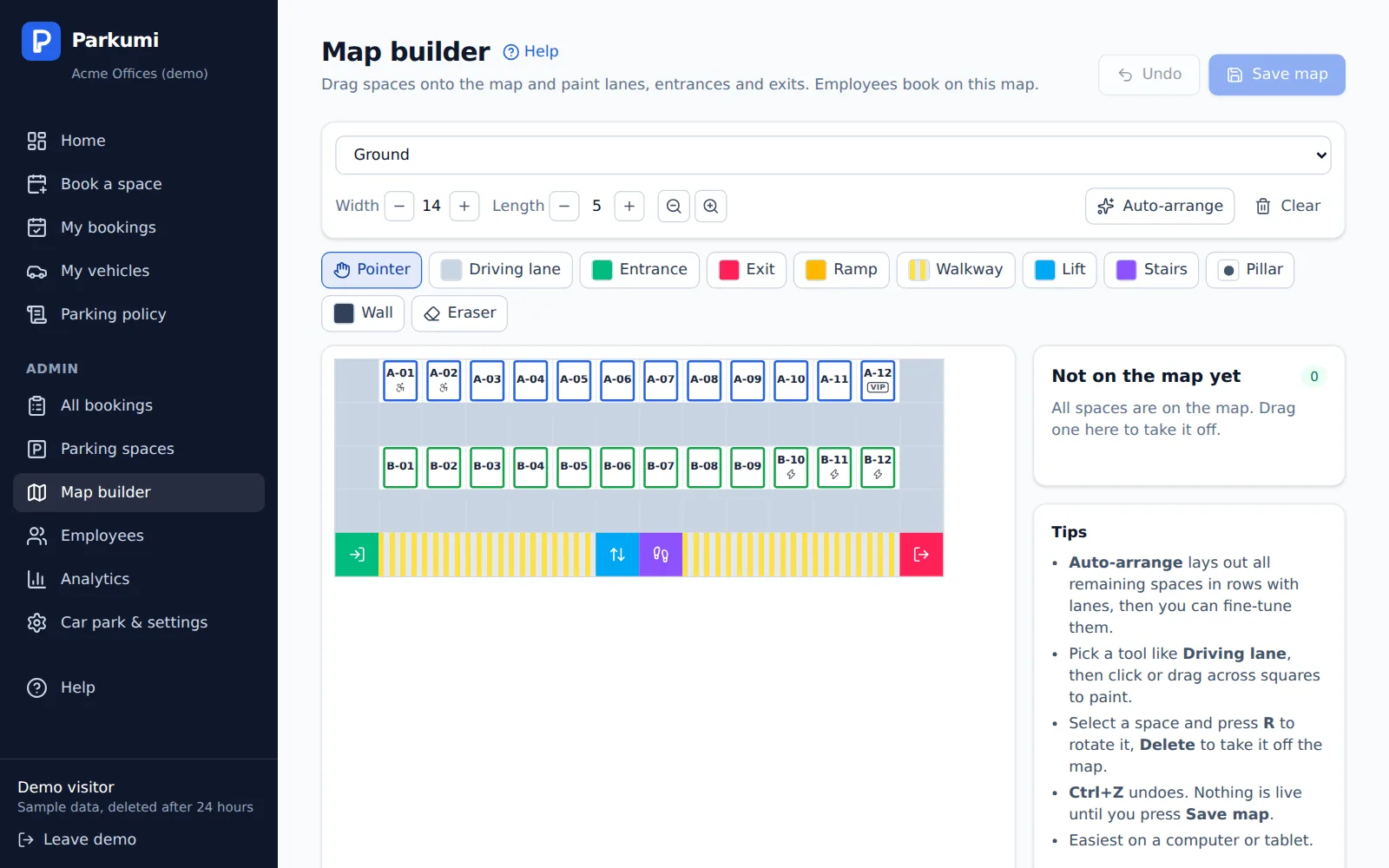
Task: Activate the Eraser tool
Action: click(459, 313)
